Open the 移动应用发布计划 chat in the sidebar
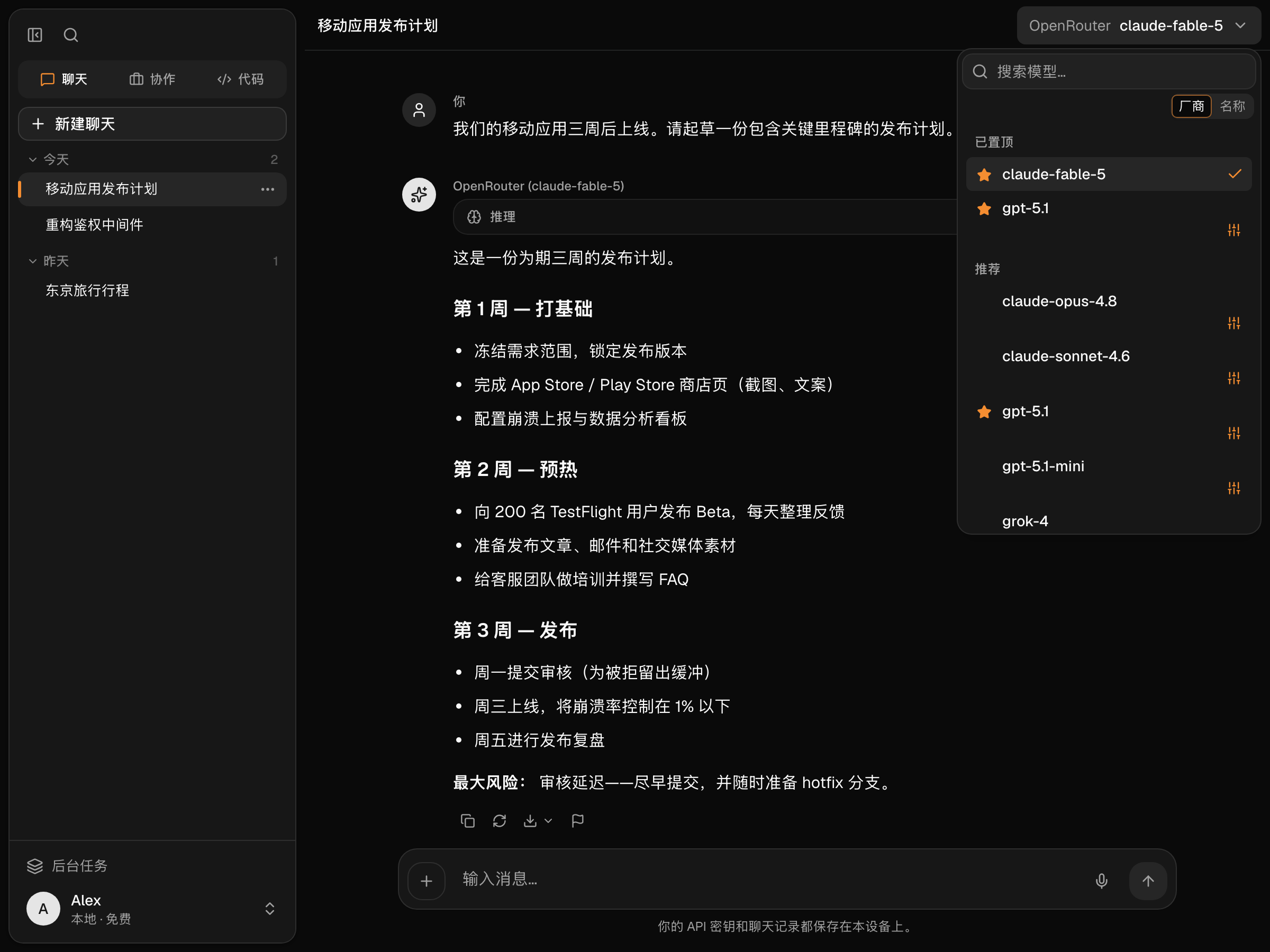1270x952 pixels. 152,189
